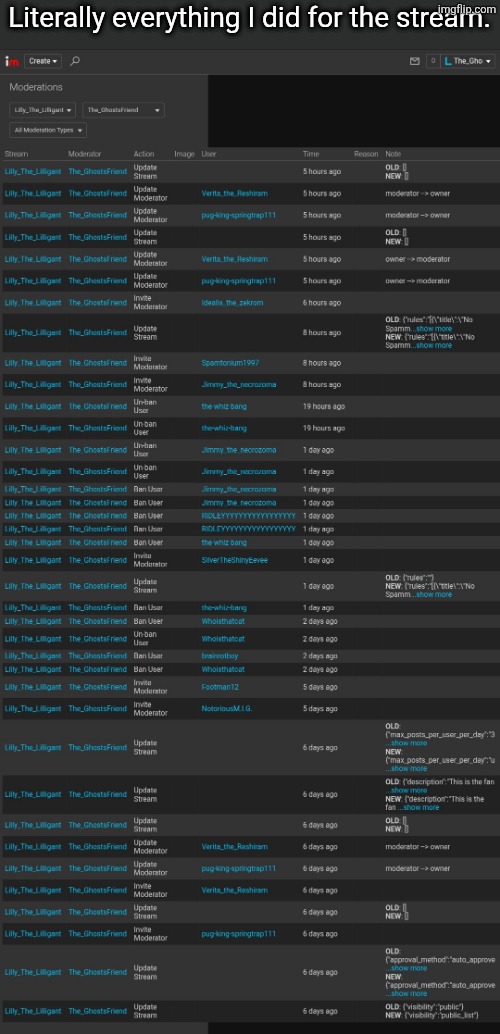Click Jimmy_the_necrozoma in the 8 hours ago row
The height and width of the screenshot is (1034, 500).
click(x=239, y=384)
